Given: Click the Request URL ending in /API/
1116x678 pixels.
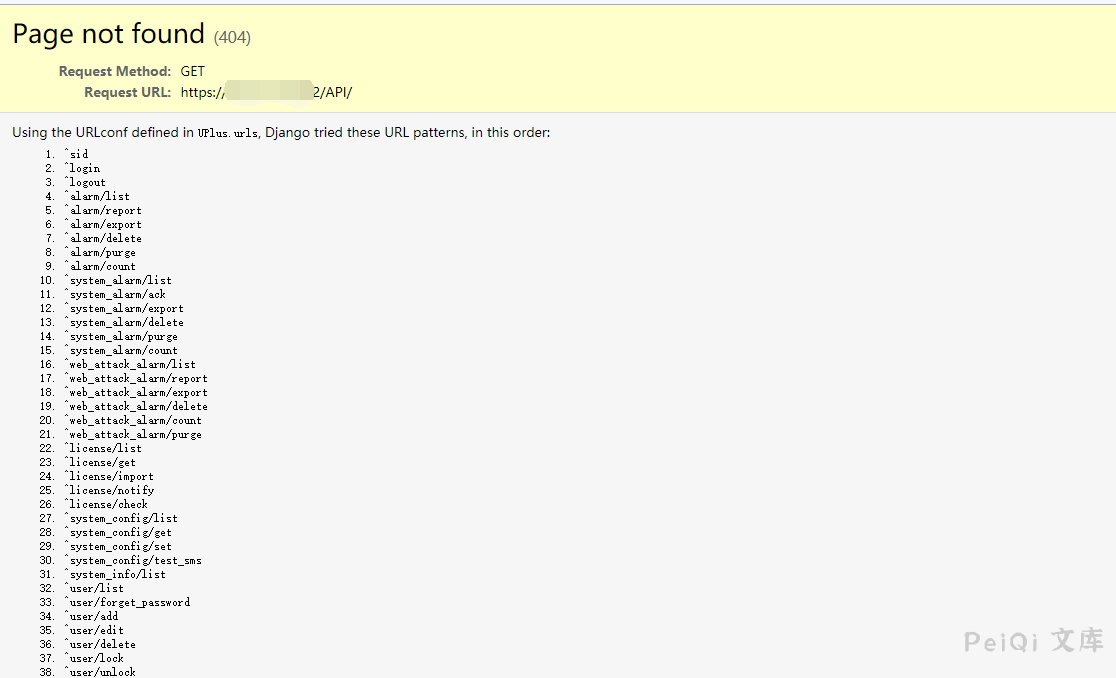Looking at the screenshot, I should click(266, 92).
